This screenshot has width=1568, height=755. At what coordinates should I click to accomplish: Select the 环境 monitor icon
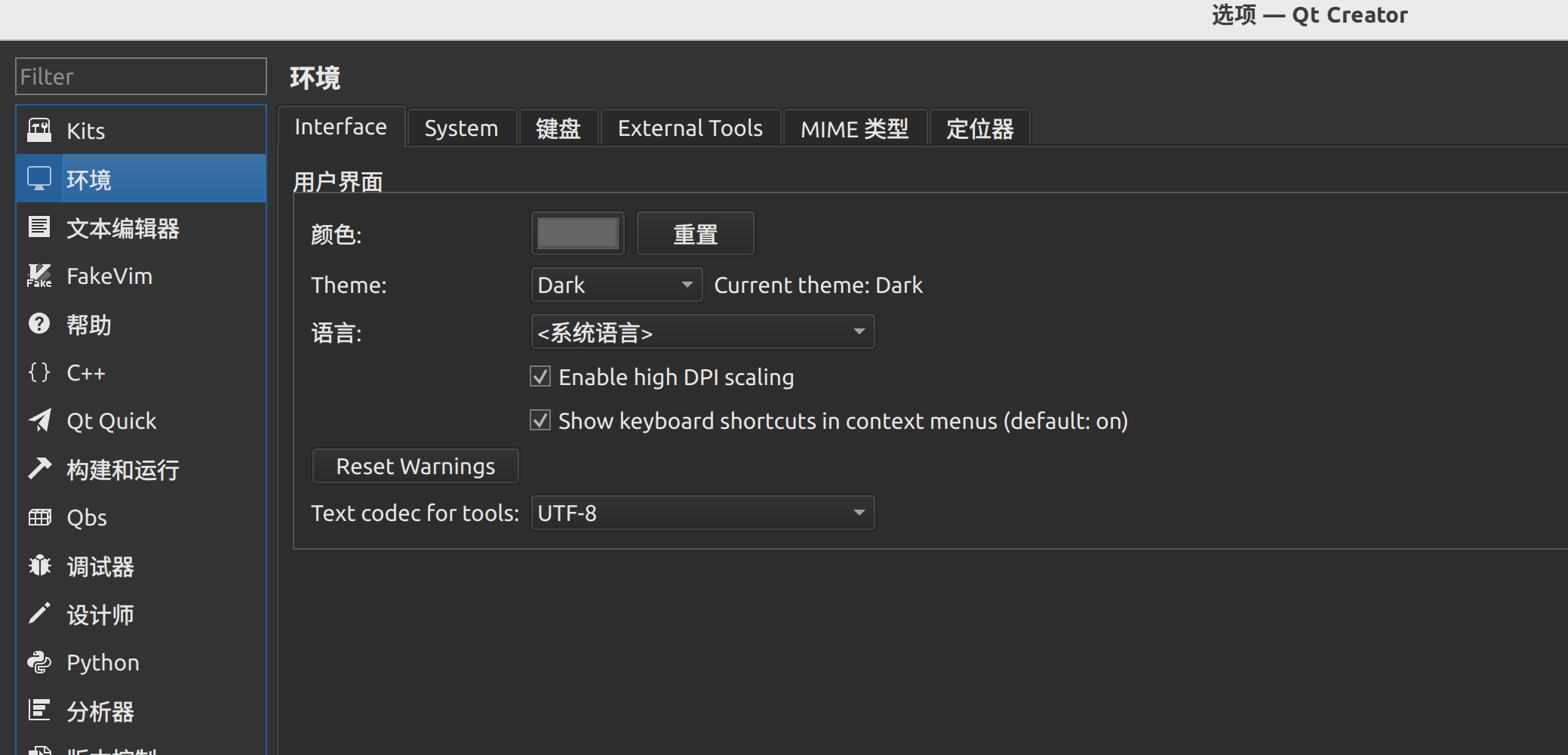39,179
